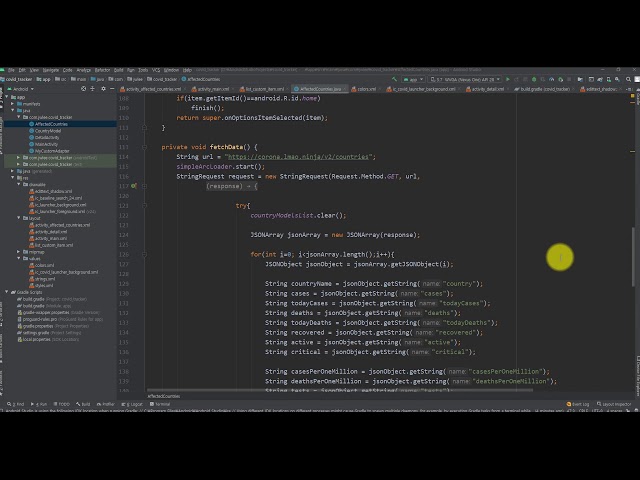This screenshot has width=640, height=480.
Task: Switch to build.gradle editor tab
Action: (542, 89)
